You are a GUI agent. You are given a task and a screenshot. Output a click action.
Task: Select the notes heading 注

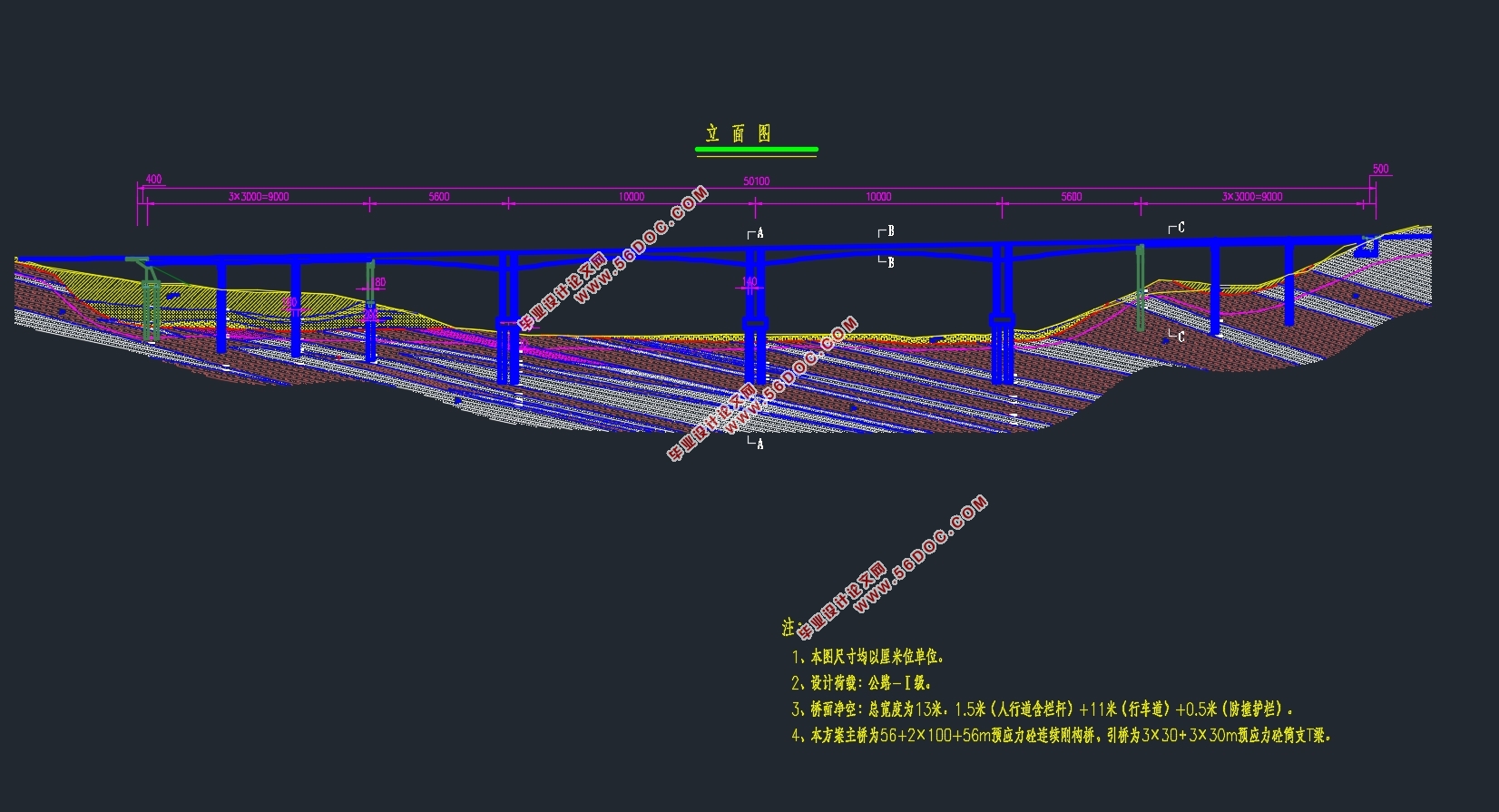(789, 628)
